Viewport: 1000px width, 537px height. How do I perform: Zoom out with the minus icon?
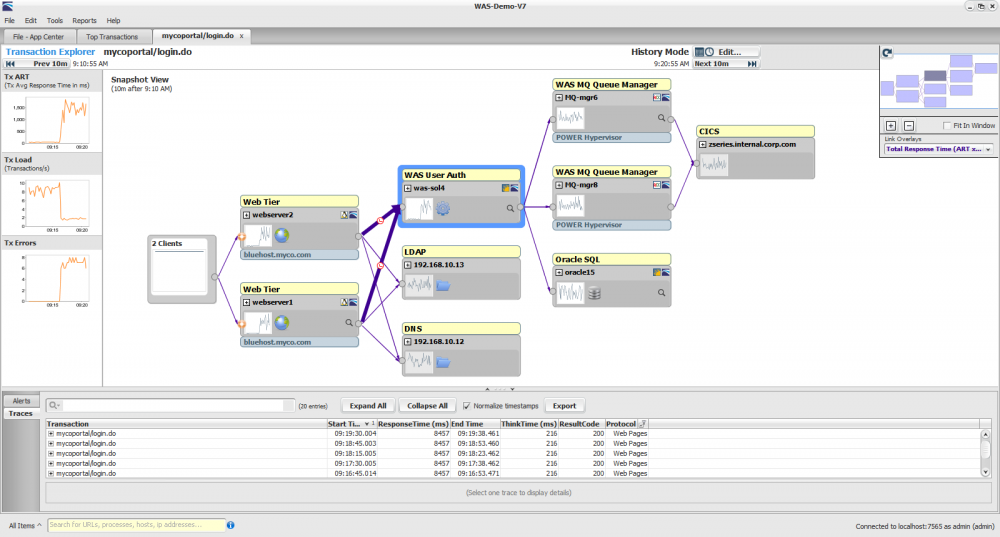(909, 126)
